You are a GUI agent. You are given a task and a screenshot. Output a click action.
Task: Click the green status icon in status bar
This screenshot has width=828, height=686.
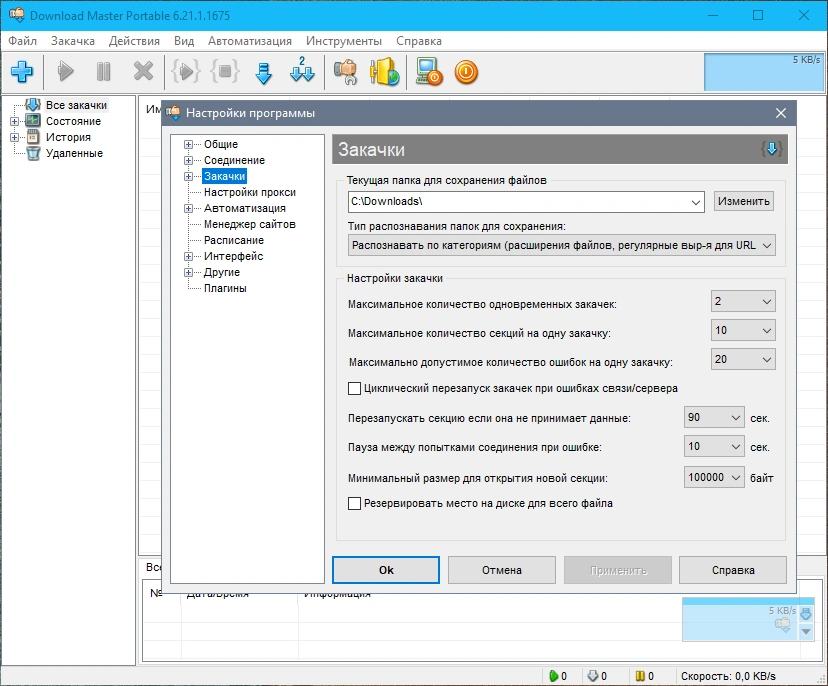pyautogui.click(x=553, y=676)
